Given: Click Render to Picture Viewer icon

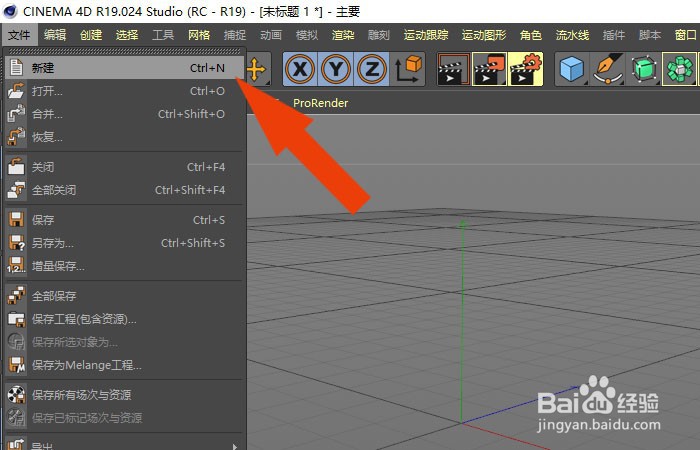Looking at the screenshot, I should (x=489, y=69).
